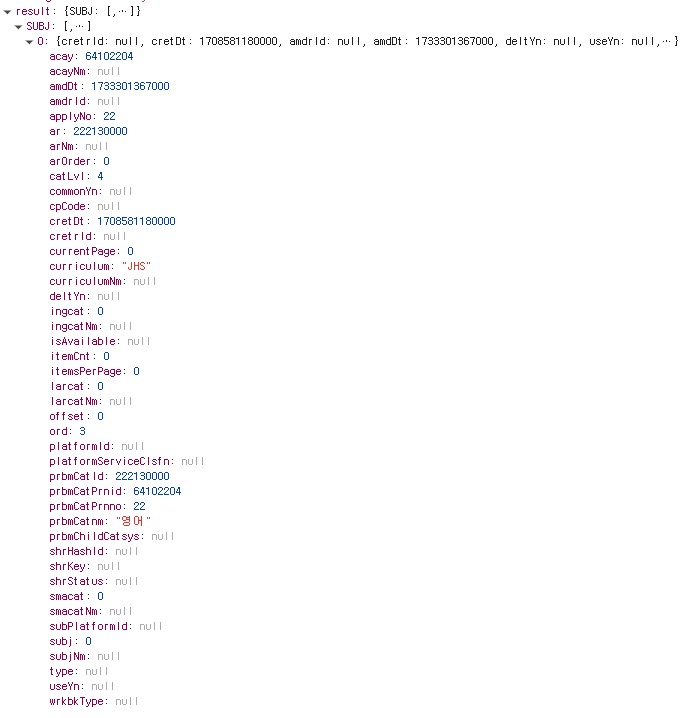Screen dimensions: 690x718
Task: Collapse the SUBJ array arrow
Action: (18, 25)
